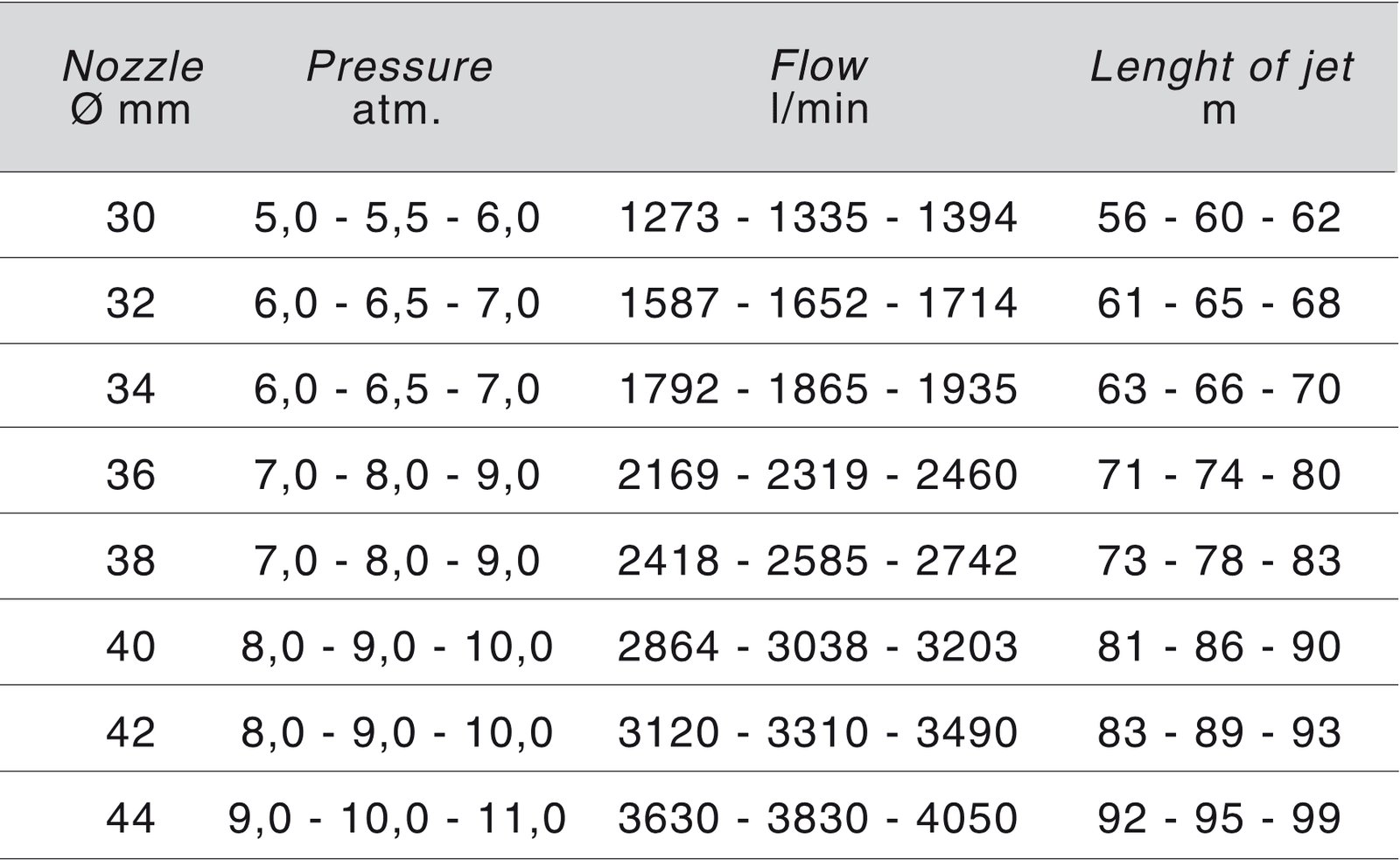Select the nozzle 40 cell
This screenshot has height=860, width=1400.
coord(131,646)
